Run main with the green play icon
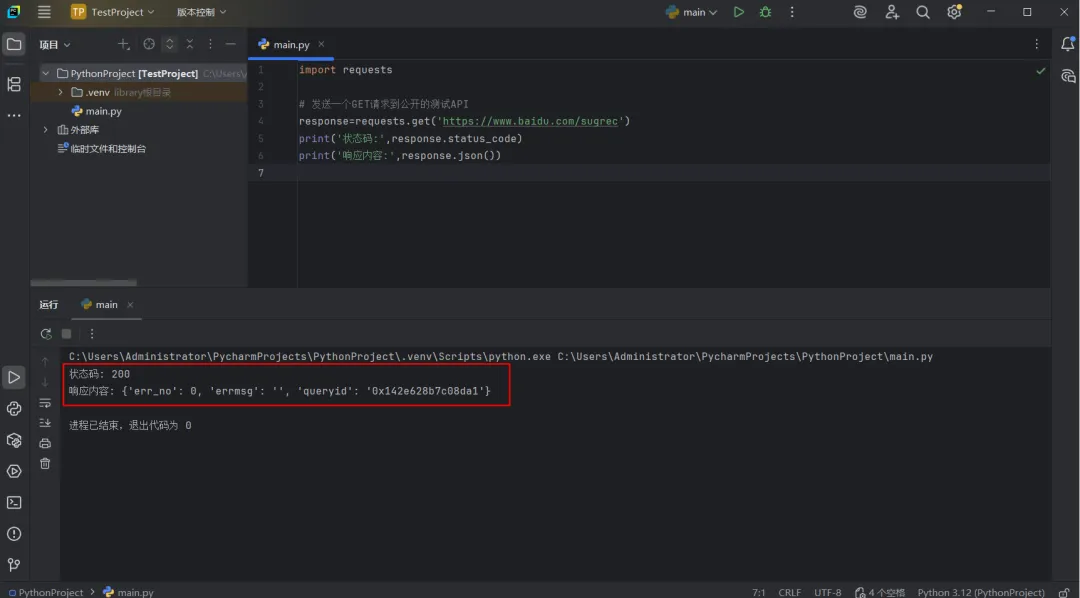The width and height of the screenshot is (1080, 598). (738, 12)
